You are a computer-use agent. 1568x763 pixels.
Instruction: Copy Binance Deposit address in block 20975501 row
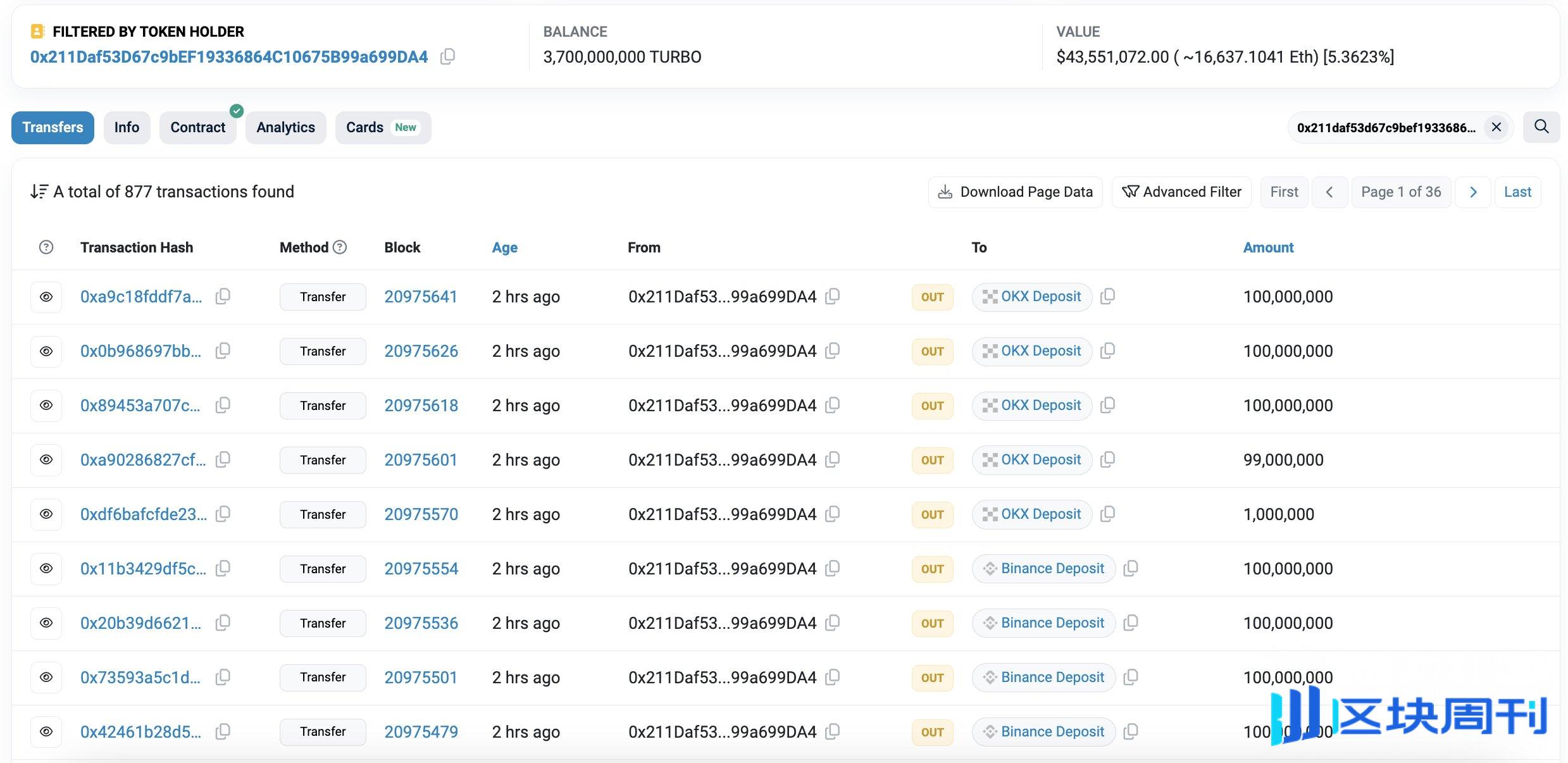click(x=1131, y=677)
